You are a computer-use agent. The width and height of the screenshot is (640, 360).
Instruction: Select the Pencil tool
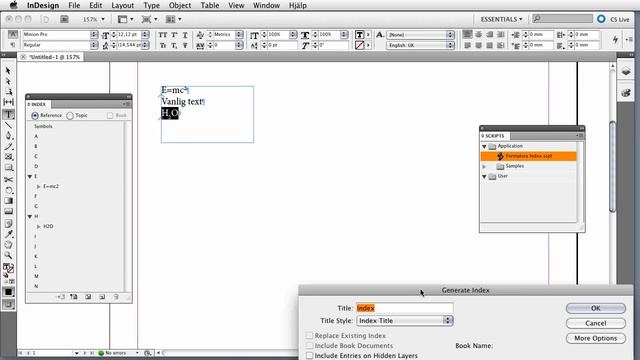[8, 146]
